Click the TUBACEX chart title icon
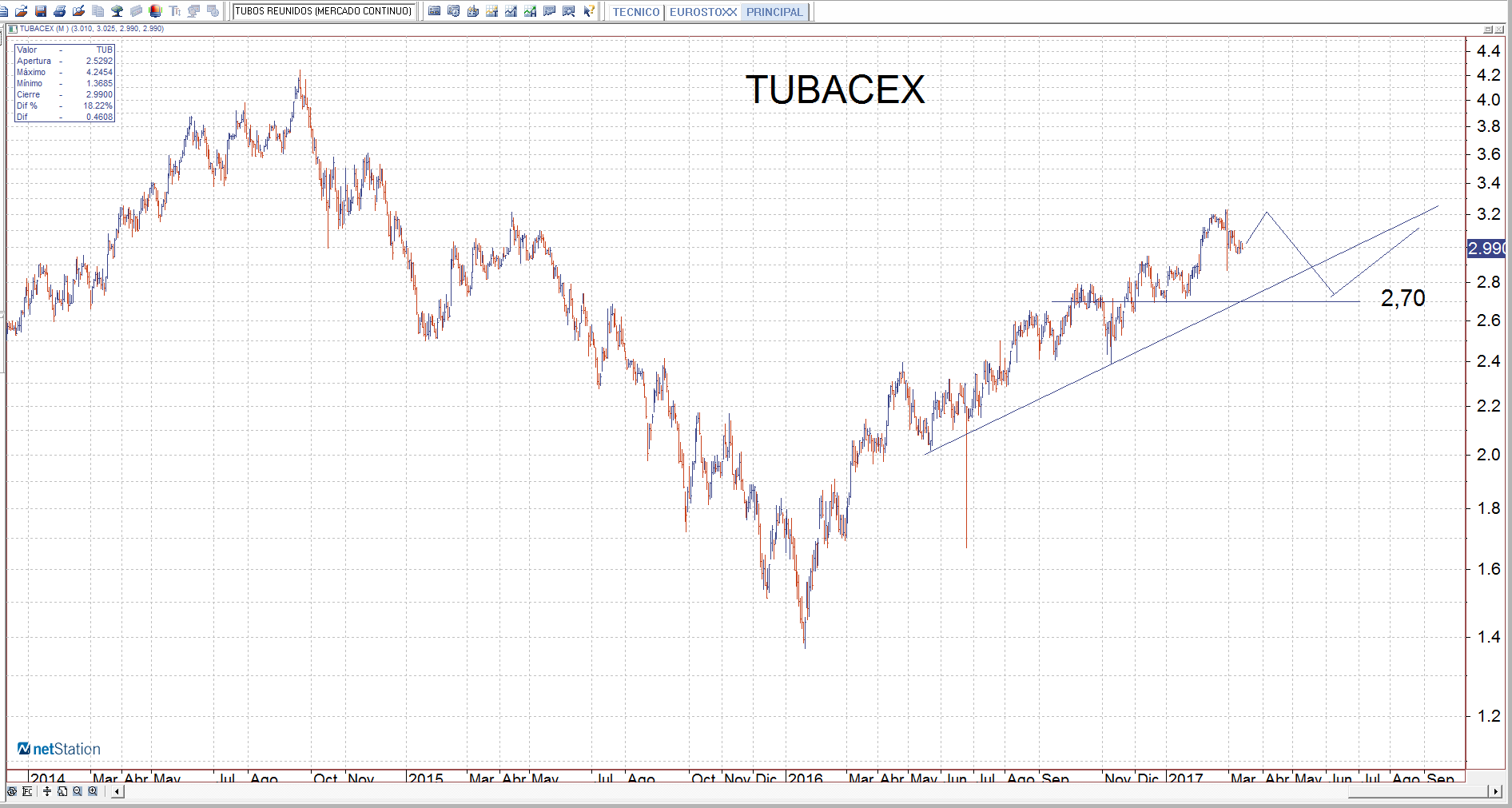The height and width of the screenshot is (808, 1512). point(13,29)
